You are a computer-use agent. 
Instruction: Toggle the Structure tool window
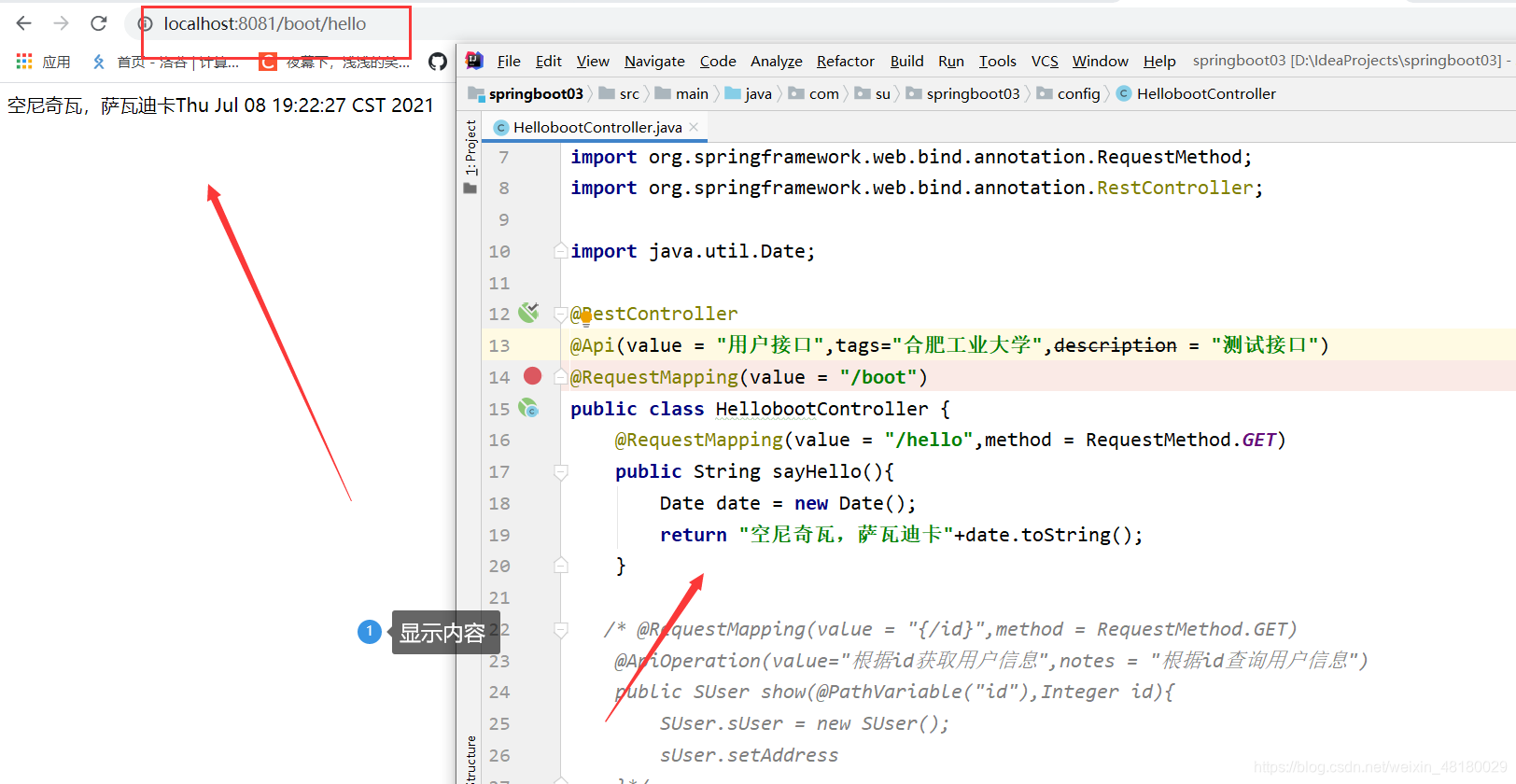point(470,759)
